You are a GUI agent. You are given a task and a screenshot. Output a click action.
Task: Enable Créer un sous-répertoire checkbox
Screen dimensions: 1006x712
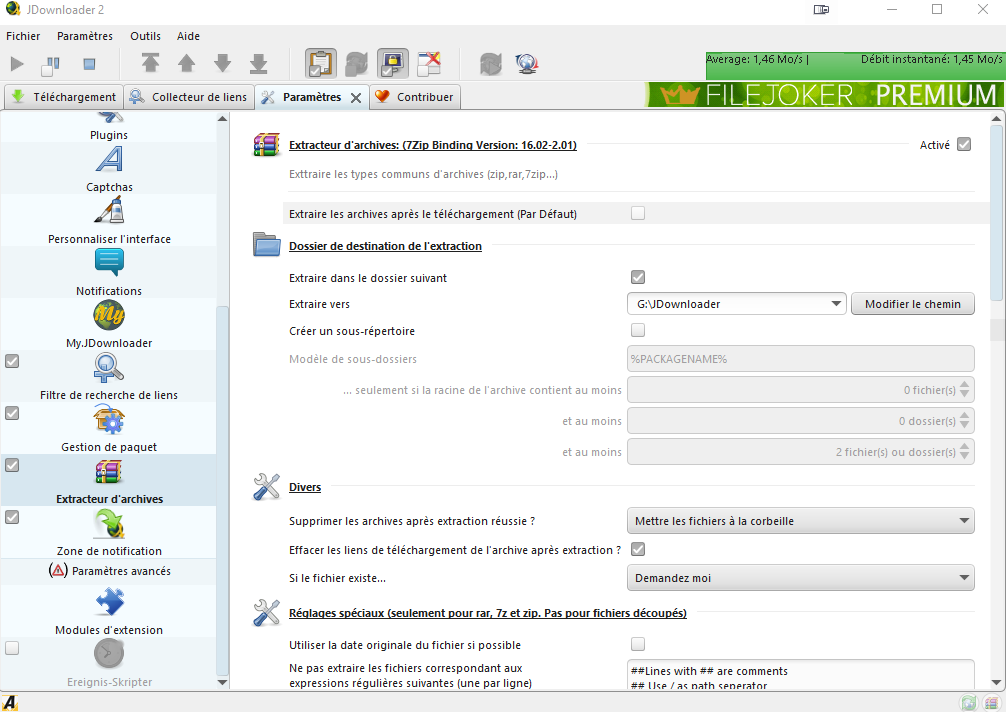click(638, 330)
